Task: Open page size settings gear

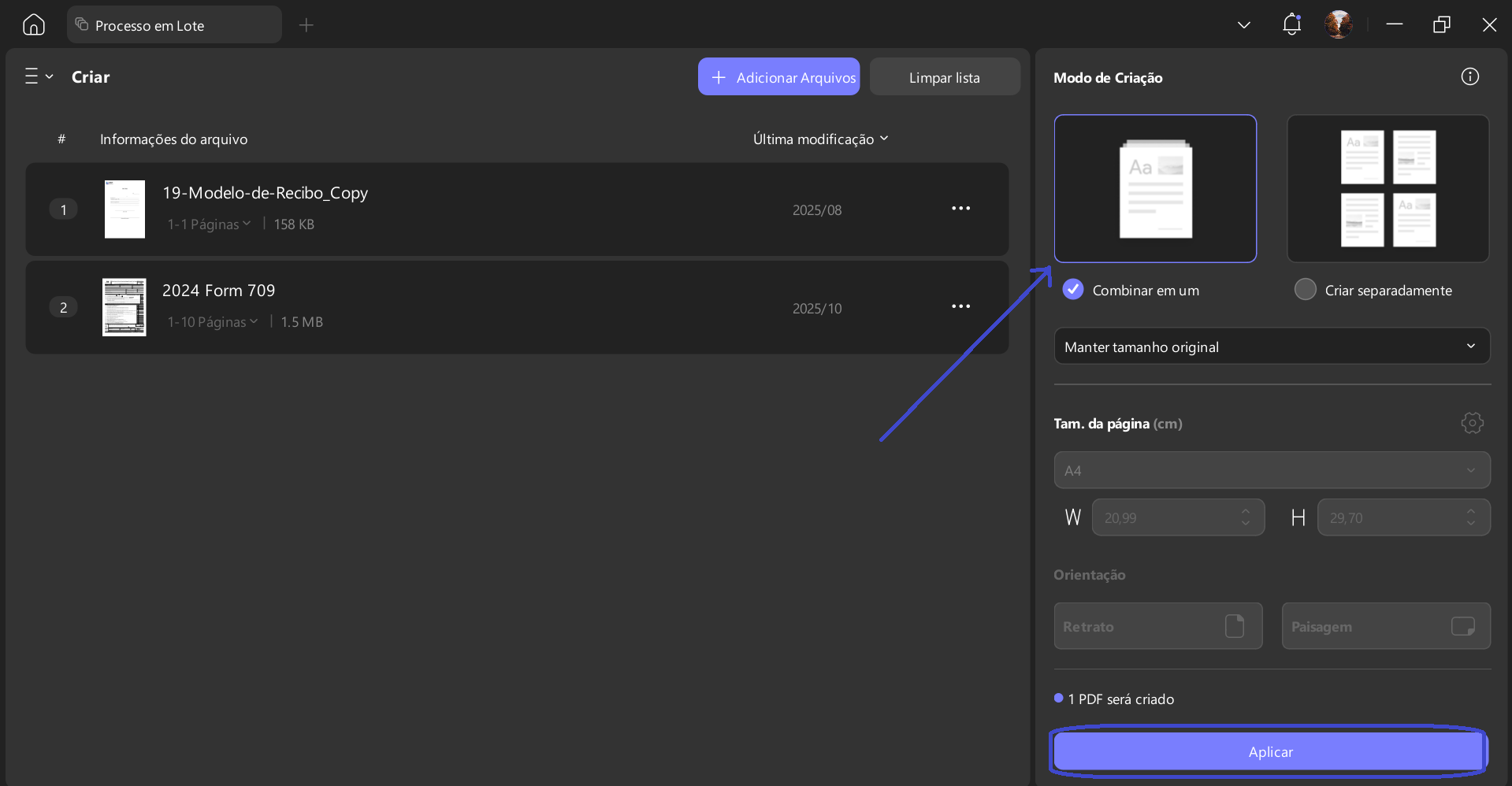Action: (1472, 423)
